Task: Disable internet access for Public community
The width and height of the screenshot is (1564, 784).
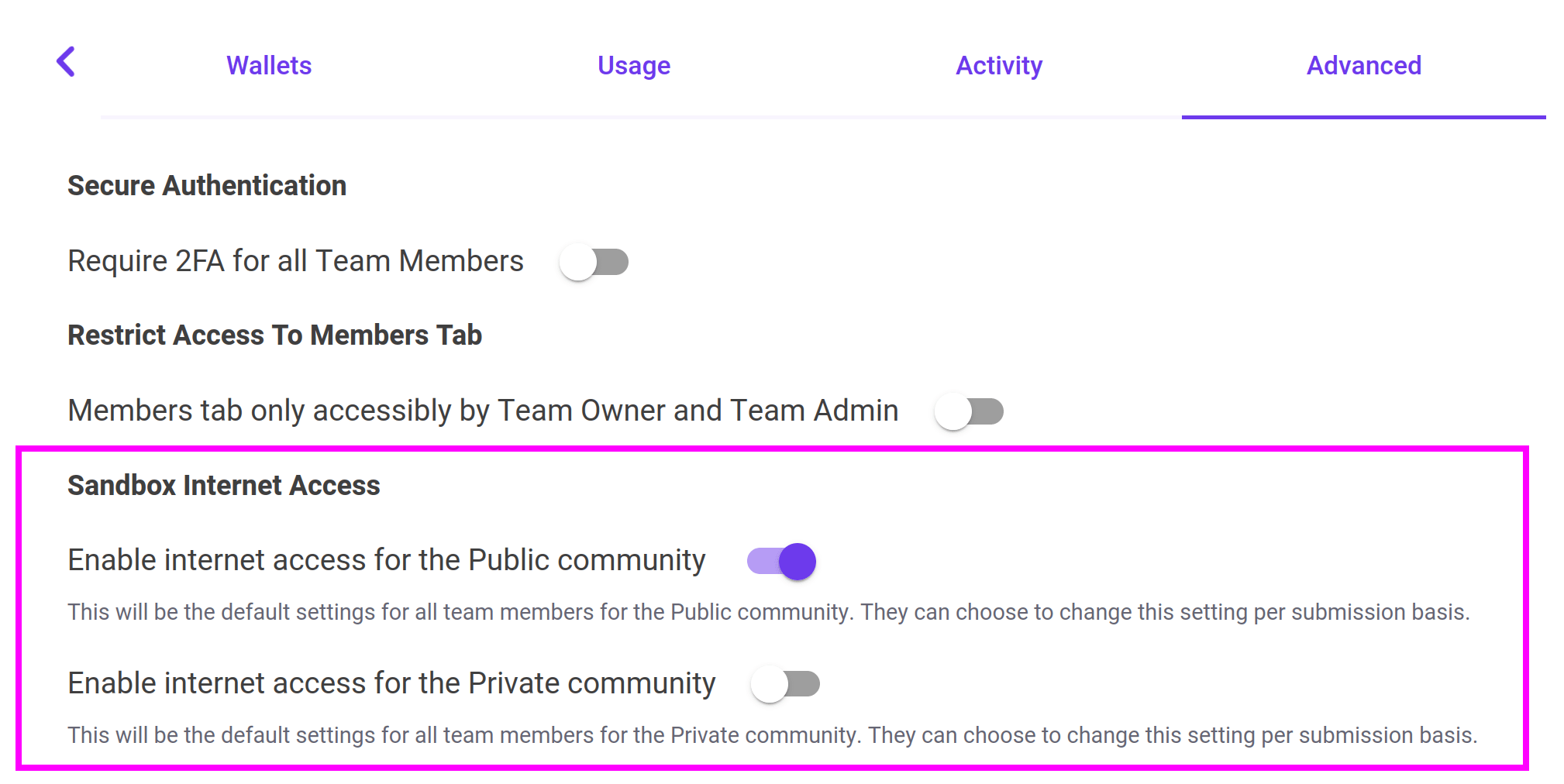Action: (x=781, y=562)
